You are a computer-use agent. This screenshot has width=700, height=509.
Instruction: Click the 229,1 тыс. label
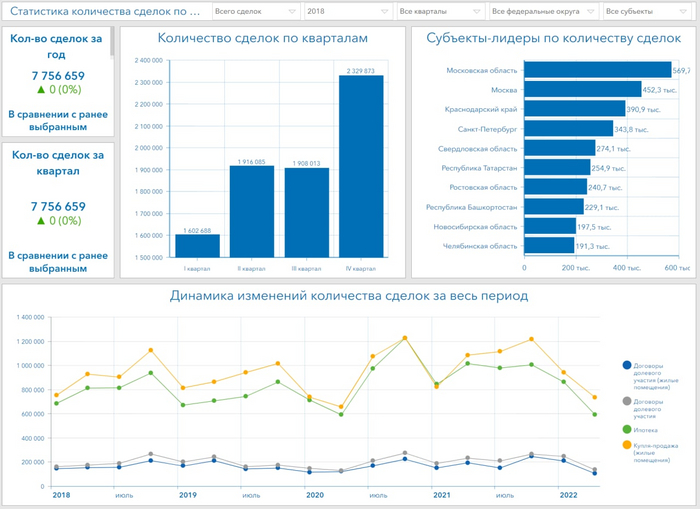602,207
